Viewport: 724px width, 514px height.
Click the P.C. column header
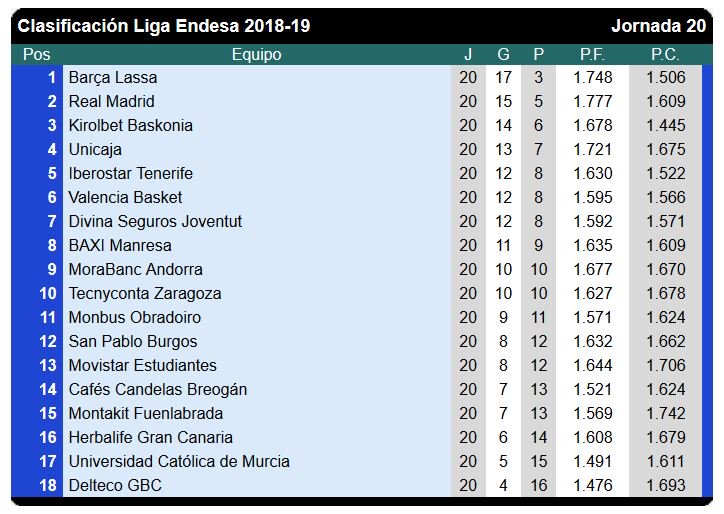(x=665, y=55)
